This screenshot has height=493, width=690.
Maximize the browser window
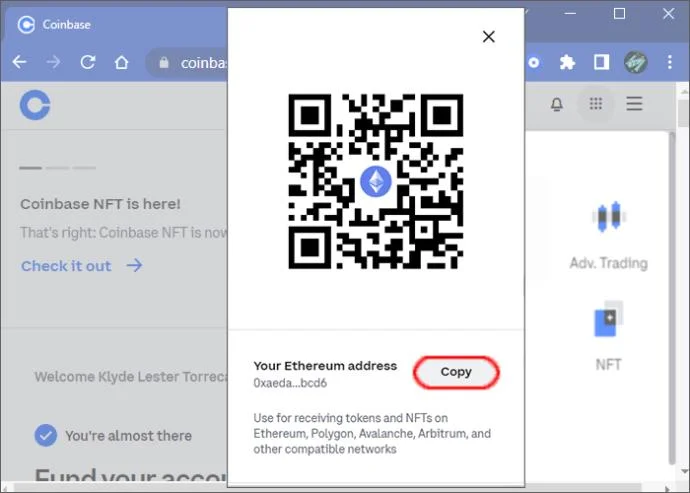click(x=619, y=14)
